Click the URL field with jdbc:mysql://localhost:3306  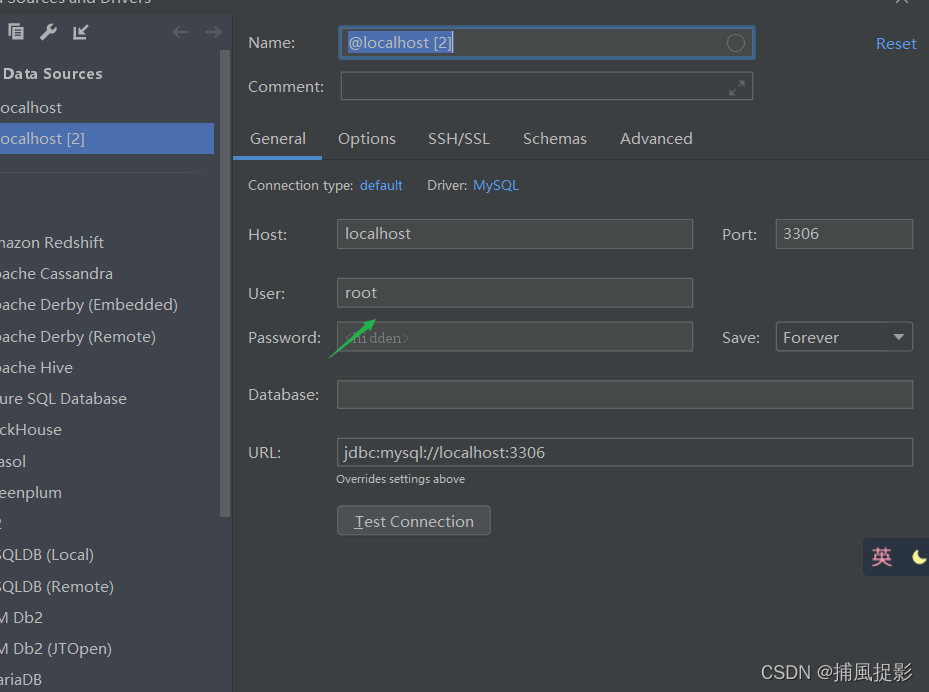pyautogui.click(x=624, y=453)
